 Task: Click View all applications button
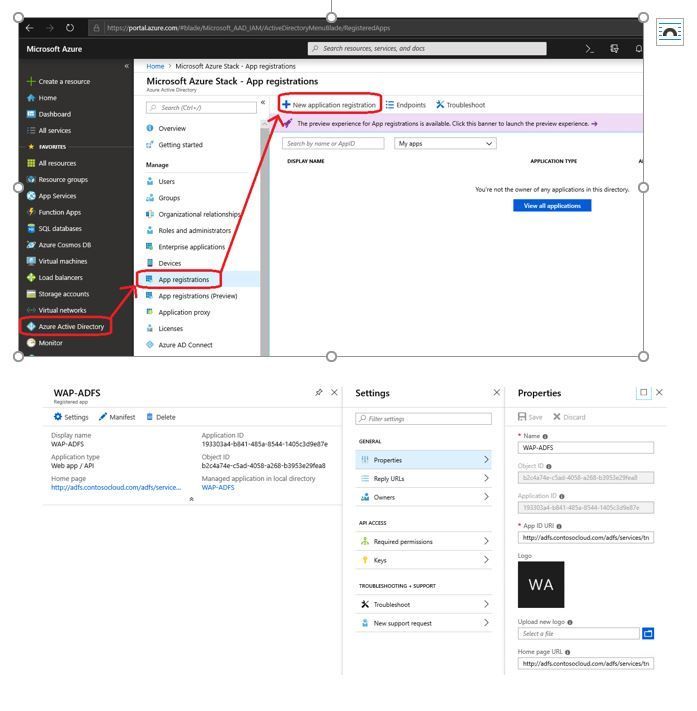(552, 206)
